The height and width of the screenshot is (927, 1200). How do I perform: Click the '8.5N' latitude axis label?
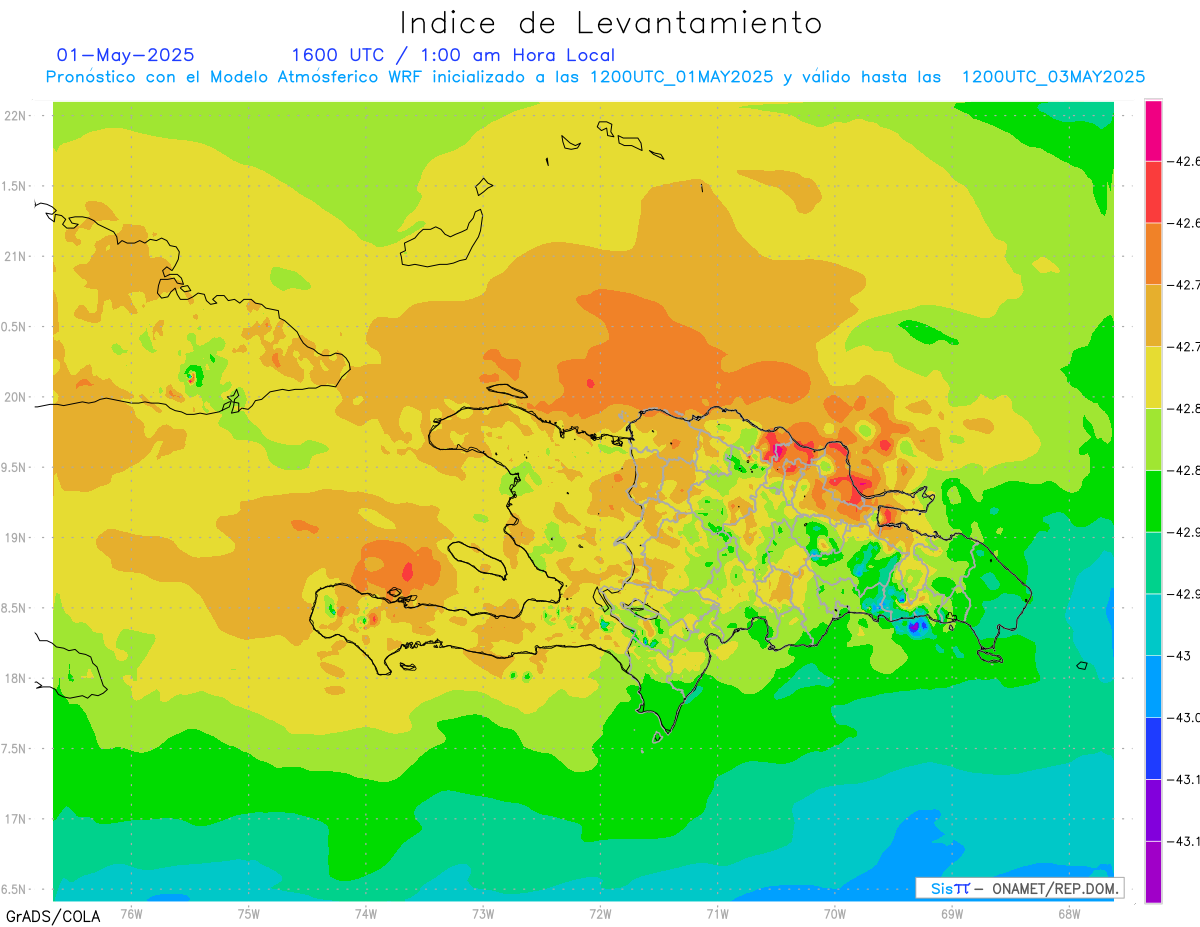click(15, 608)
